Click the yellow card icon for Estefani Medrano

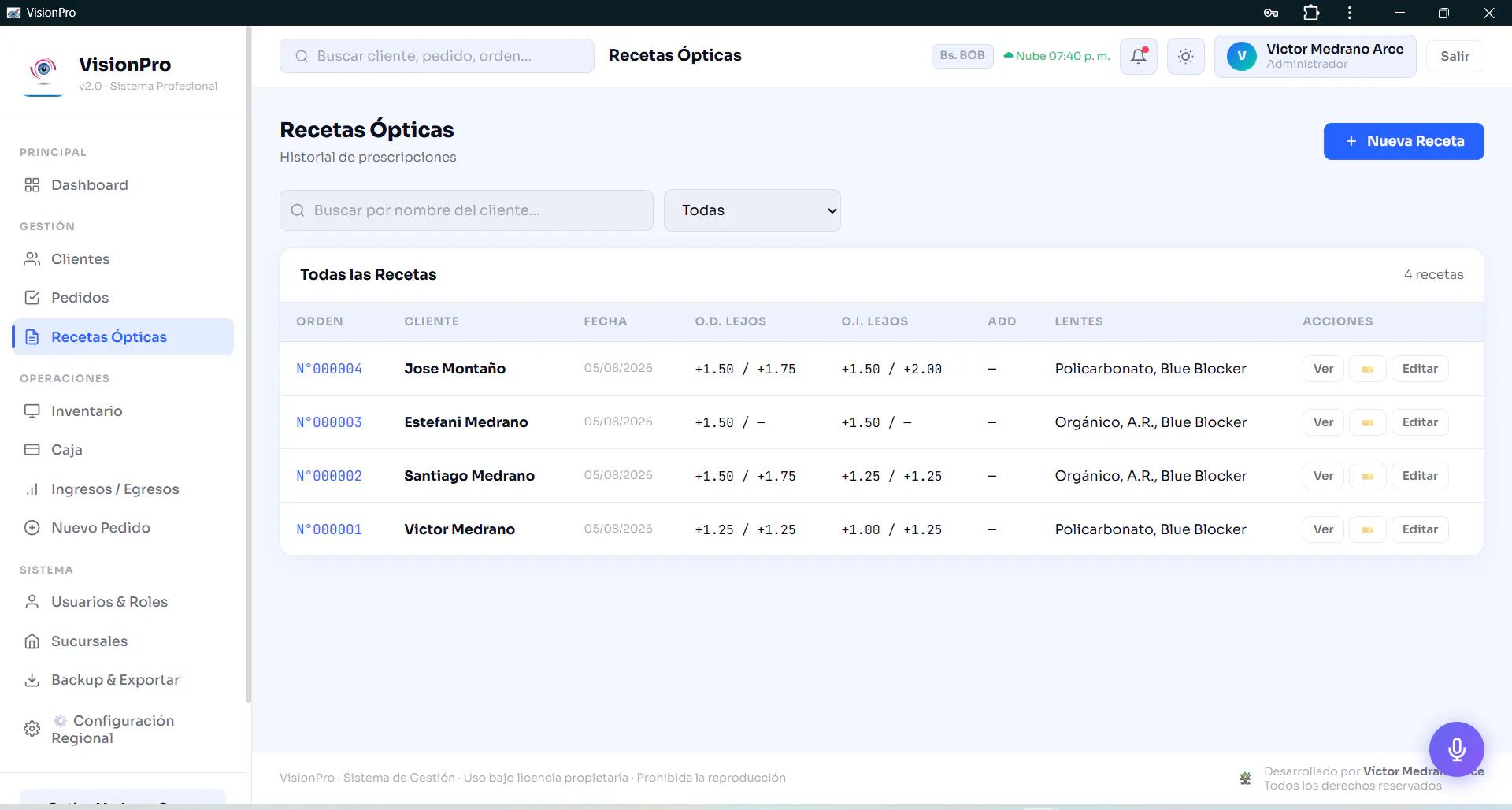(1368, 422)
